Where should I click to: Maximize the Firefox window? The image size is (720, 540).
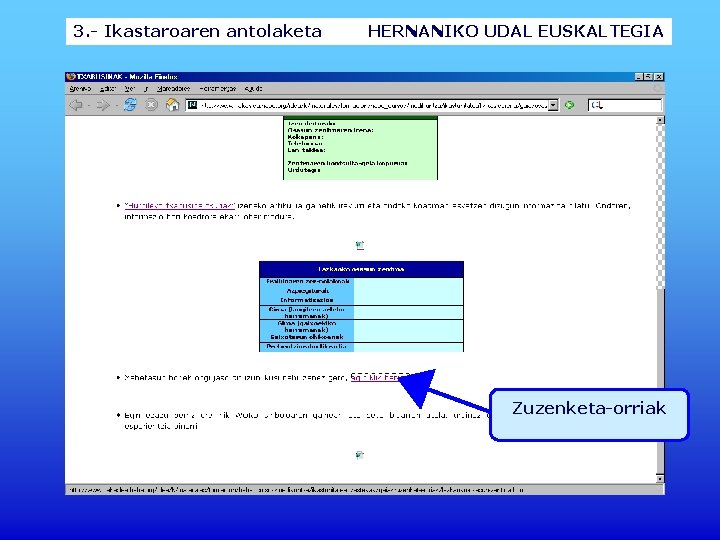click(x=648, y=77)
